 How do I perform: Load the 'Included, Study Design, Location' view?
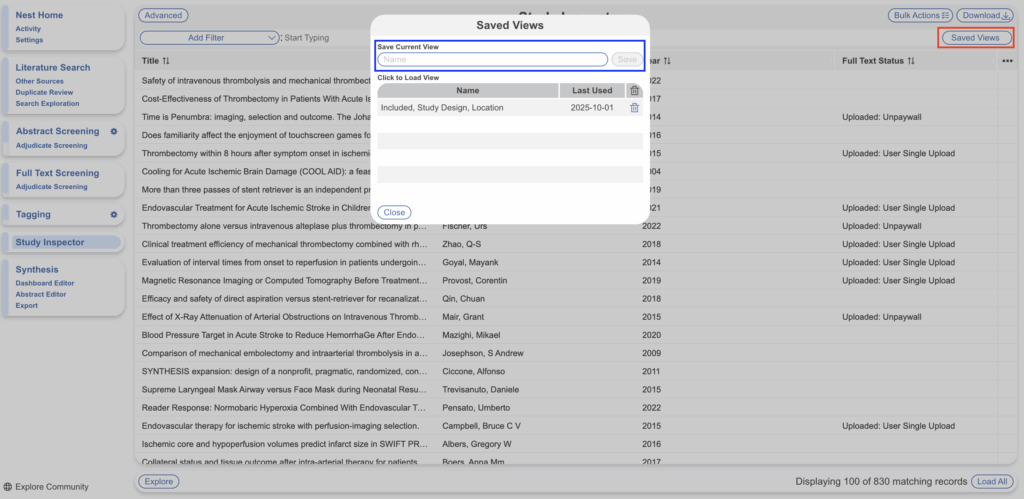click(x=442, y=108)
